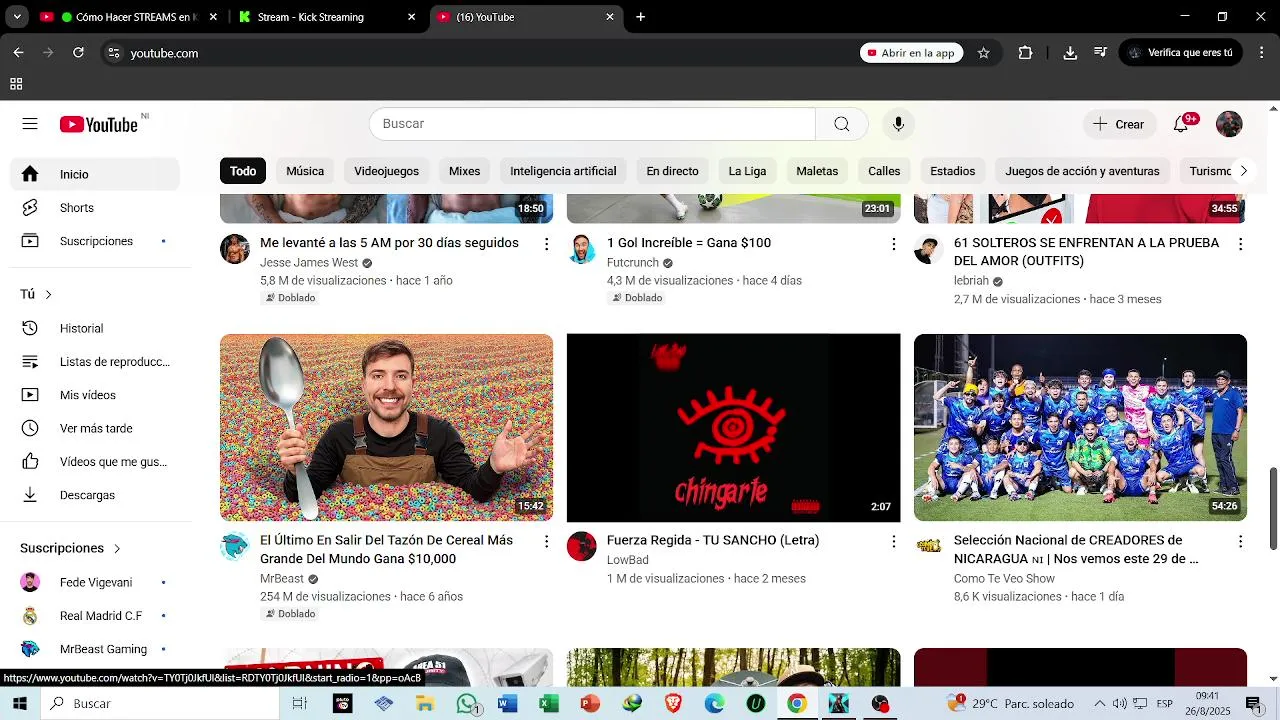
Task: Open Chrome extensions puzzle icon
Action: pos(1025,53)
